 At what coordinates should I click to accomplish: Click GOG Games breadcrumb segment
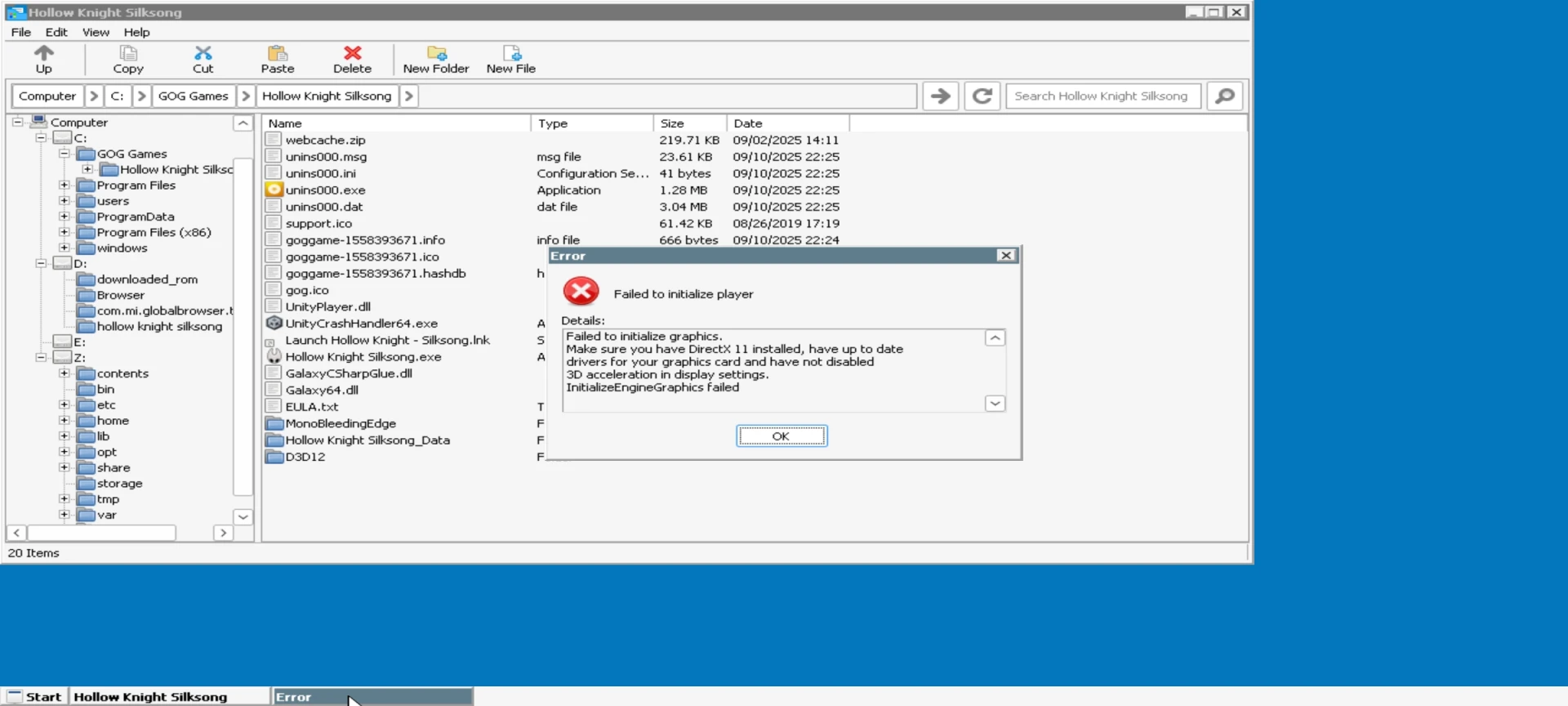click(194, 96)
